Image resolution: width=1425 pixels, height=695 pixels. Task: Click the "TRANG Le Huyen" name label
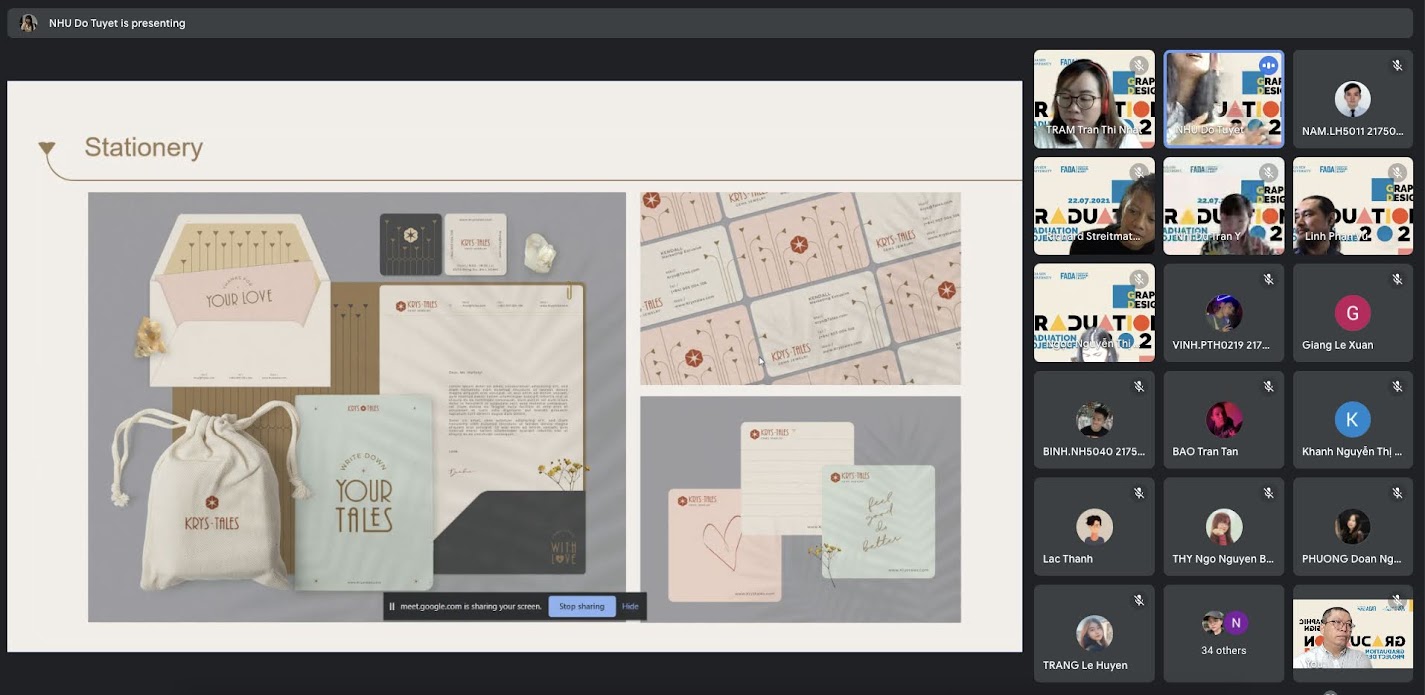pos(1085,665)
